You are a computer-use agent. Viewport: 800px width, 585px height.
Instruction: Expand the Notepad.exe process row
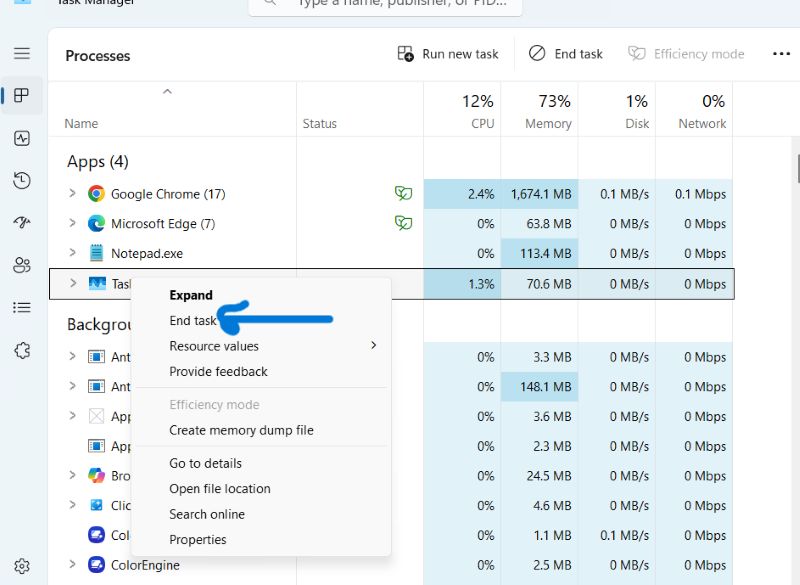[x=72, y=252]
